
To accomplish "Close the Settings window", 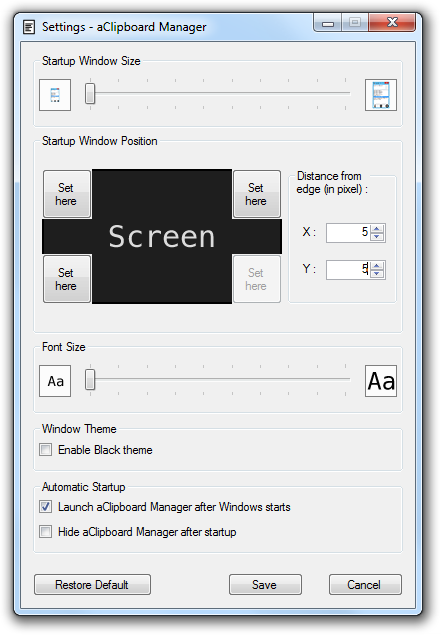I will [x=392, y=23].
